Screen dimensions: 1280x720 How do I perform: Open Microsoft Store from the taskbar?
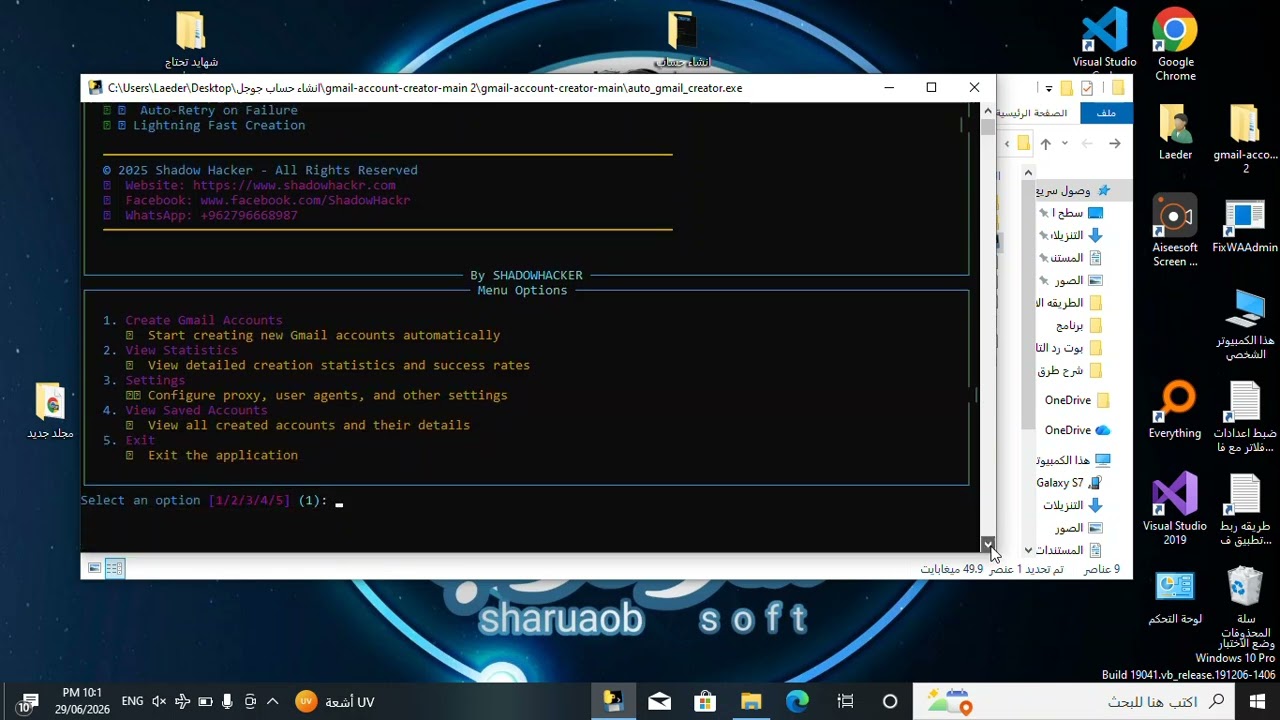[705, 701]
